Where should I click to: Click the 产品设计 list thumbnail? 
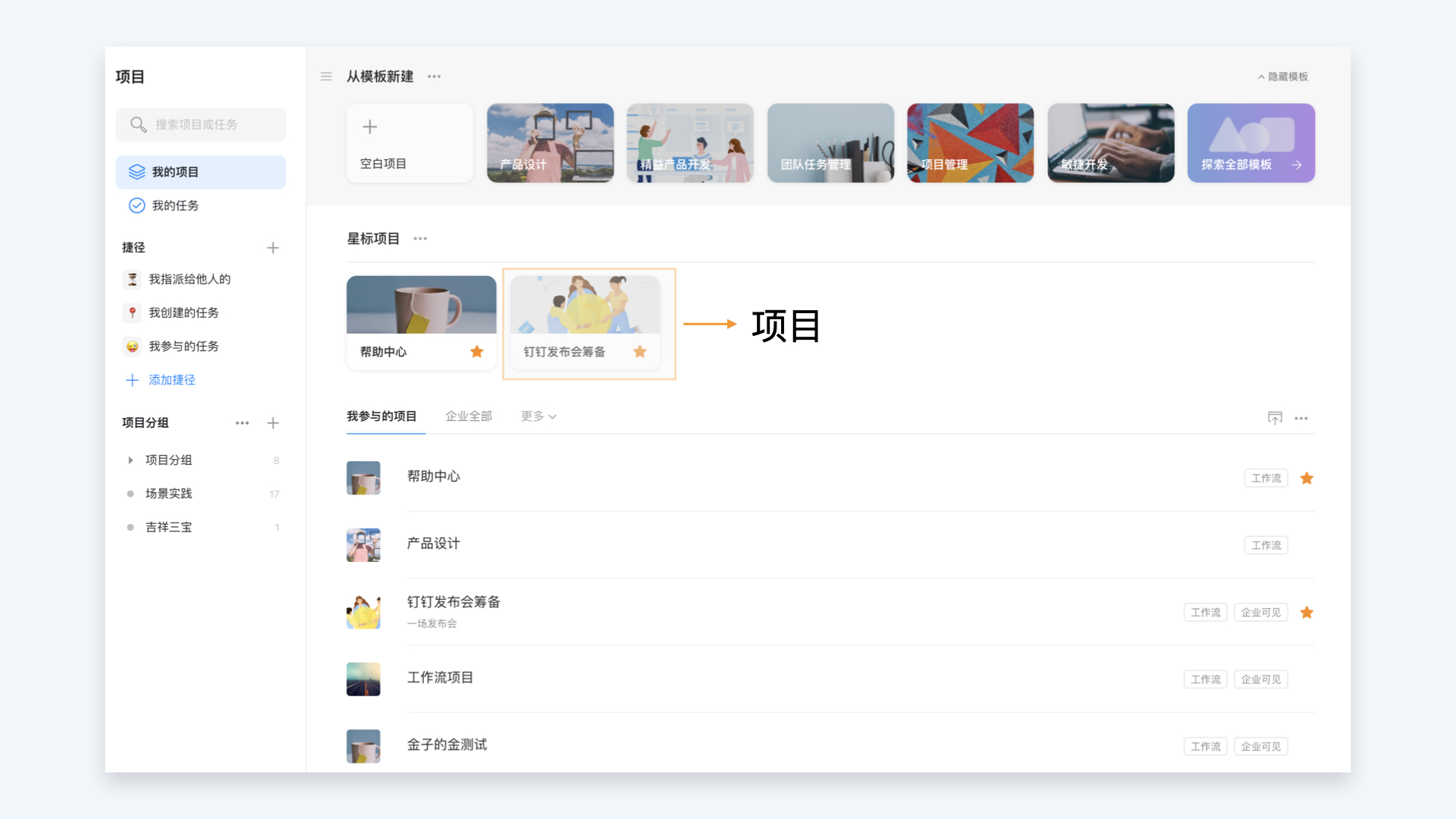tap(363, 545)
